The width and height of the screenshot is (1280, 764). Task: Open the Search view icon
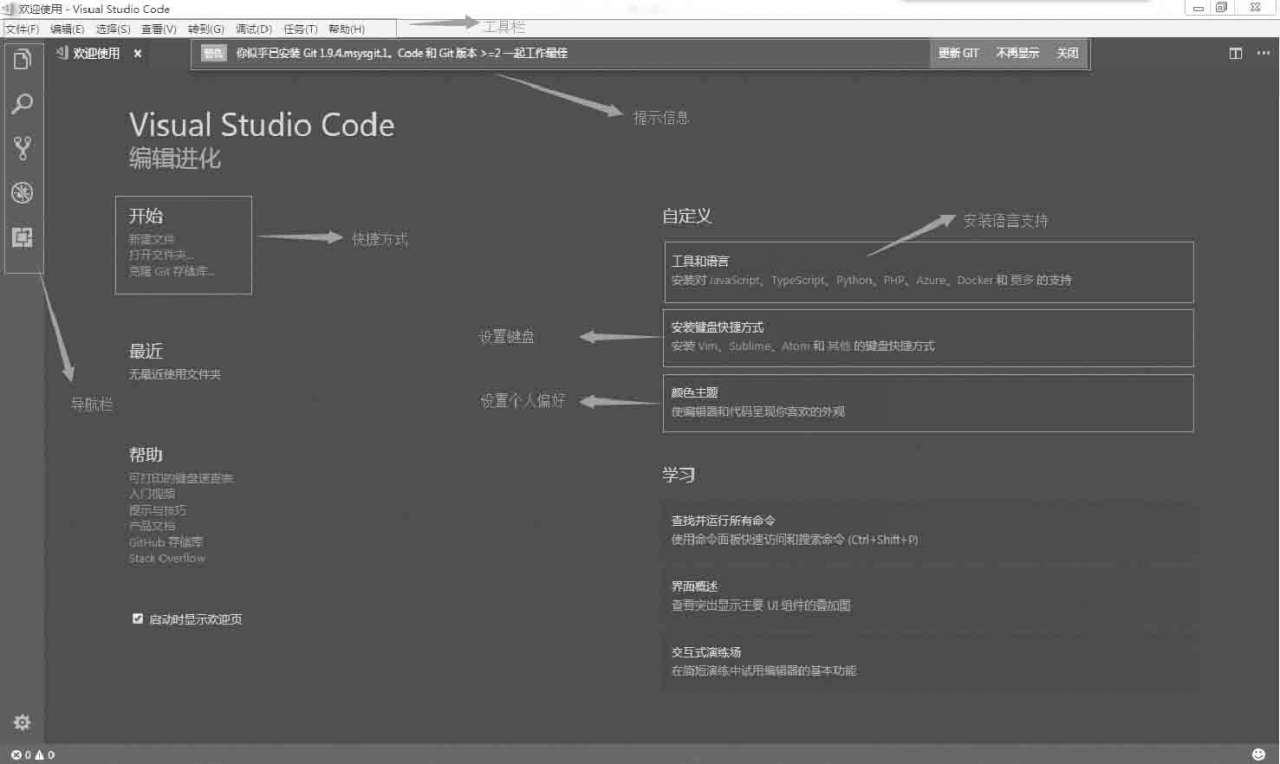point(22,104)
